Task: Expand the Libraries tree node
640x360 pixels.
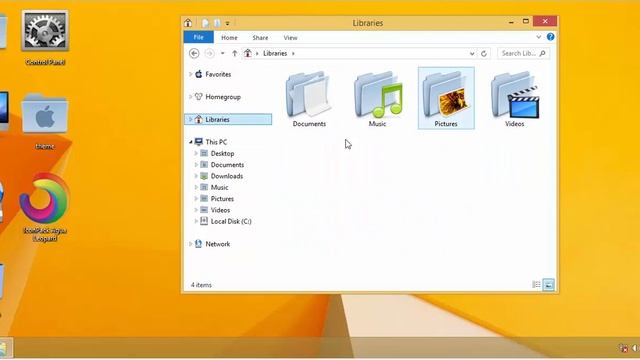Action: pyautogui.click(x=191, y=119)
